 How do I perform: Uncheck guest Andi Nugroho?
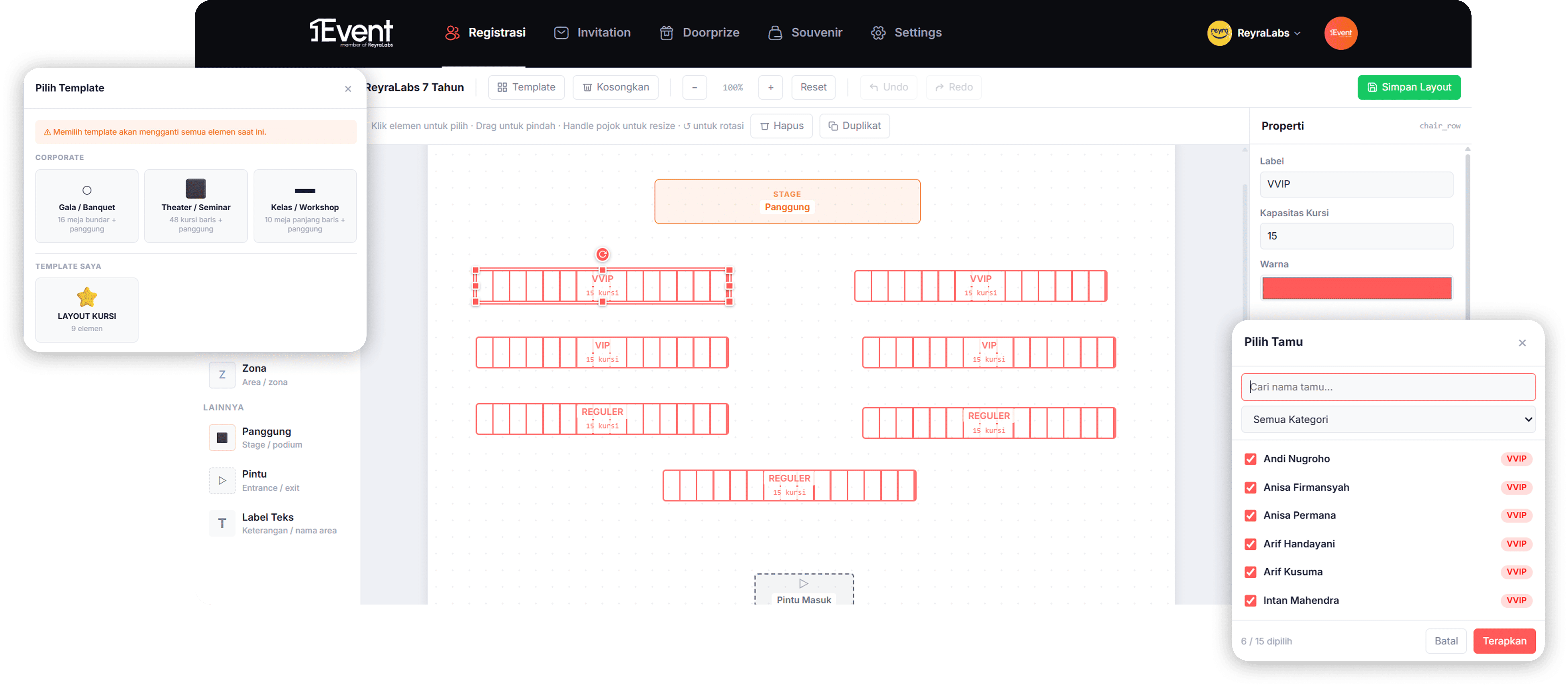1250,459
